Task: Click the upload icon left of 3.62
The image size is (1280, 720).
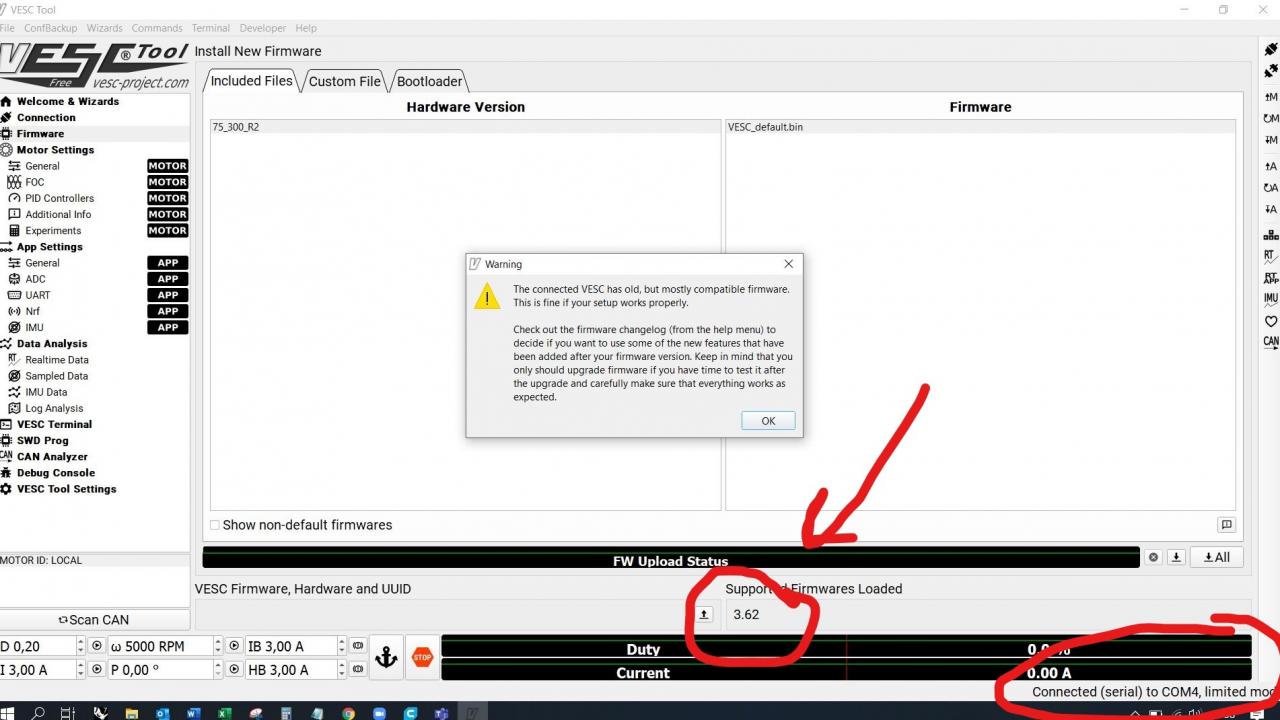Action: pos(704,614)
